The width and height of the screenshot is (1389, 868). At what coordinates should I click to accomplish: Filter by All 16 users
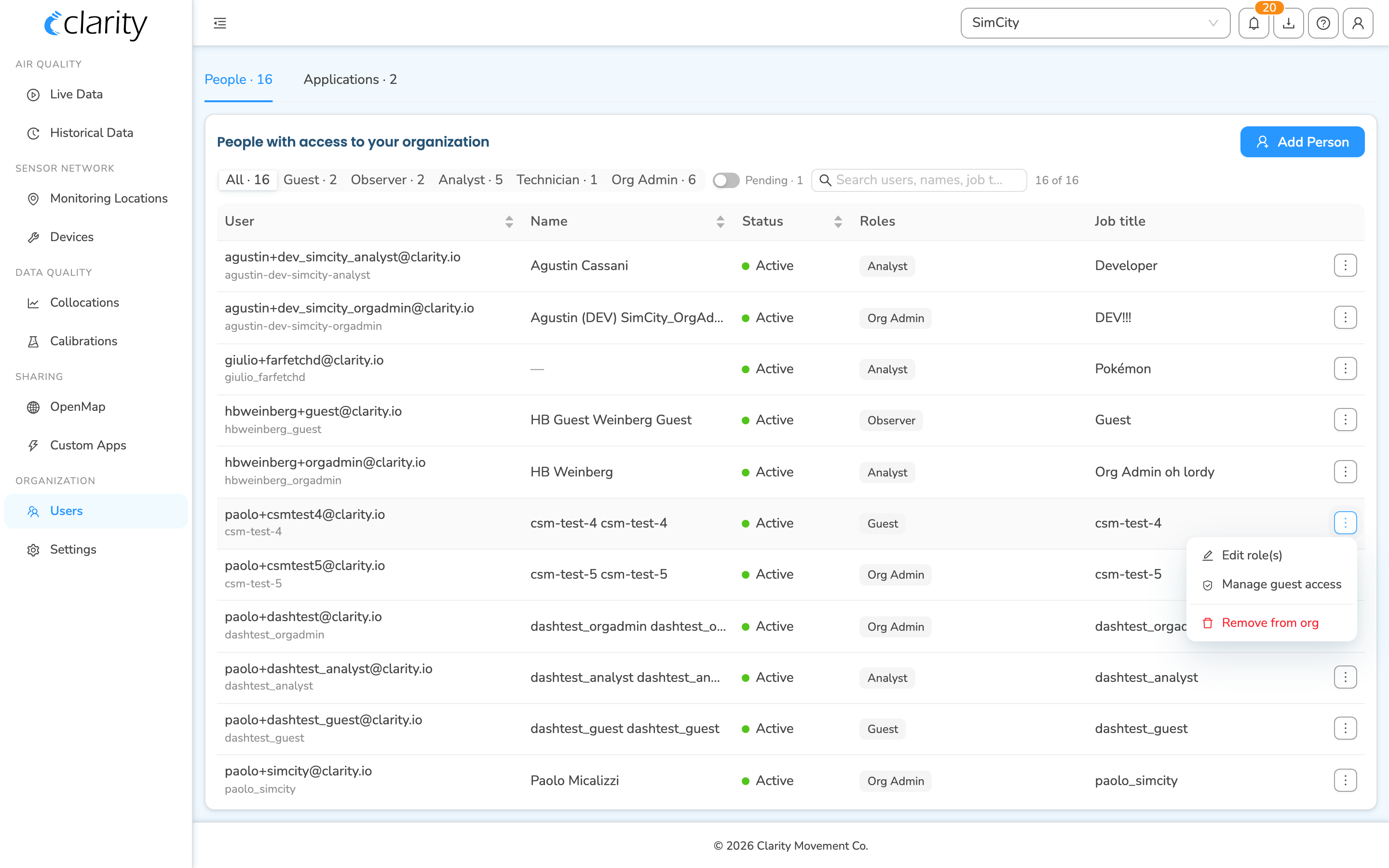247,180
